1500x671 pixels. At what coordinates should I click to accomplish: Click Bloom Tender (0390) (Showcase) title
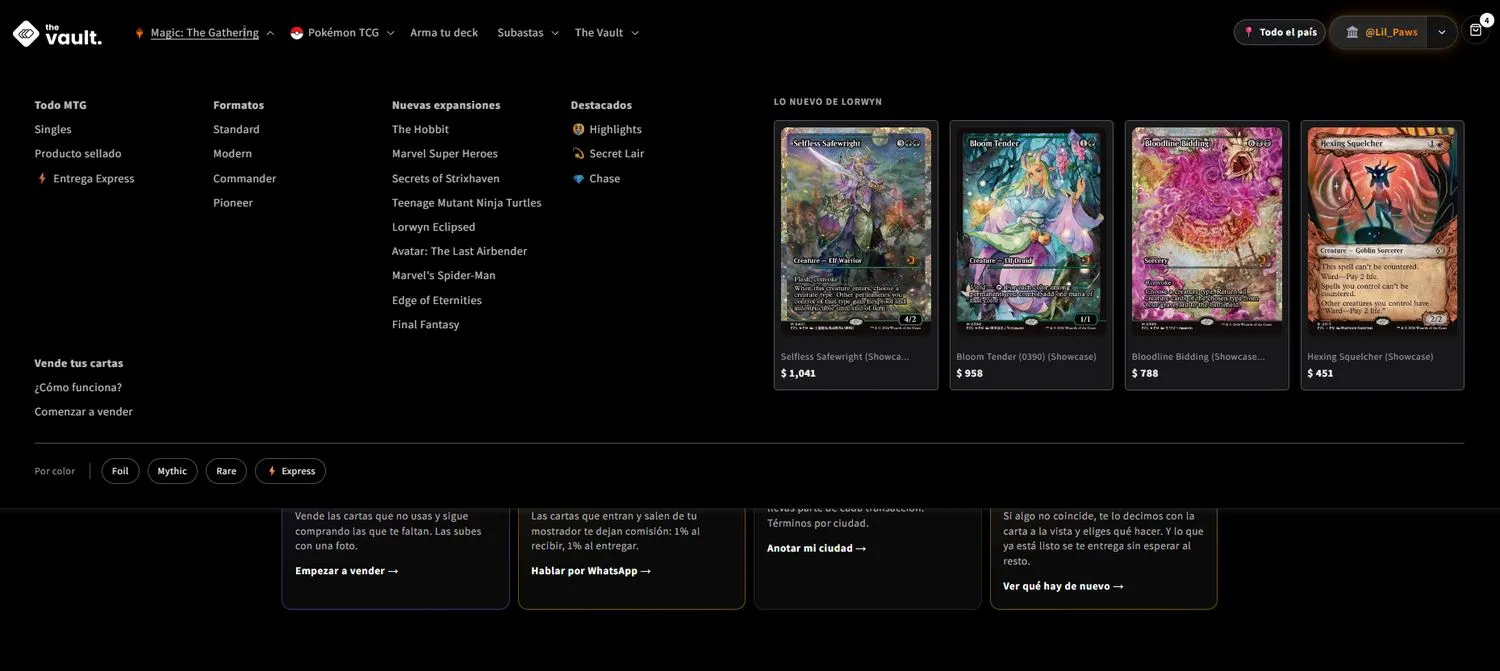(1026, 357)
